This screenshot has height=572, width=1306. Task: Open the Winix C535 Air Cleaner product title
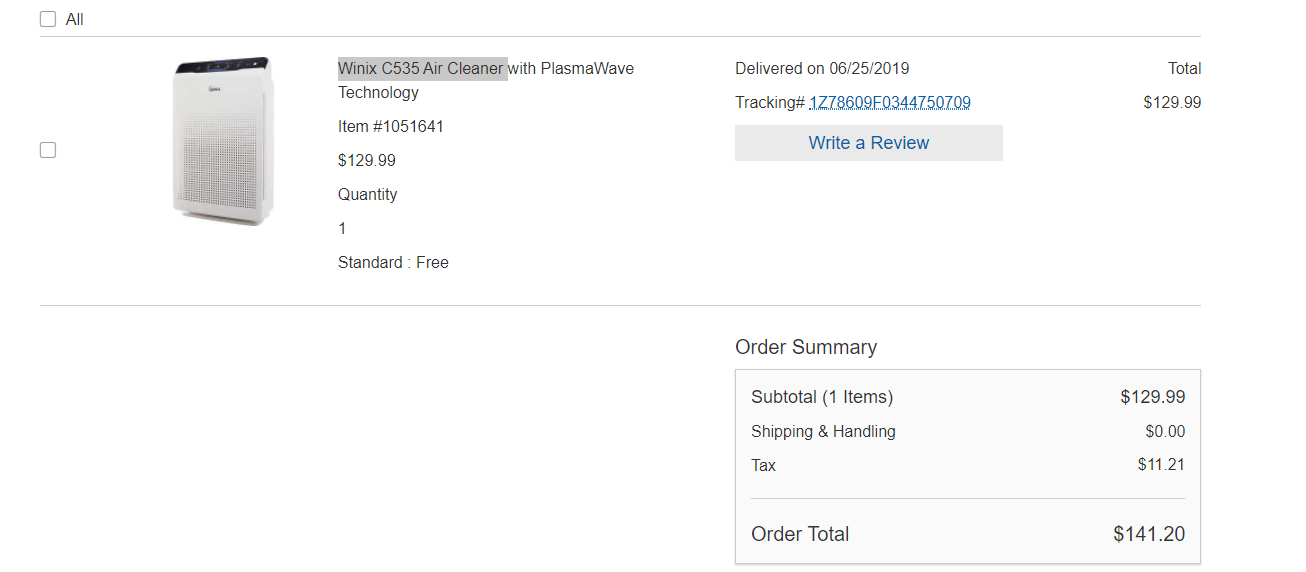coord(485,69)
